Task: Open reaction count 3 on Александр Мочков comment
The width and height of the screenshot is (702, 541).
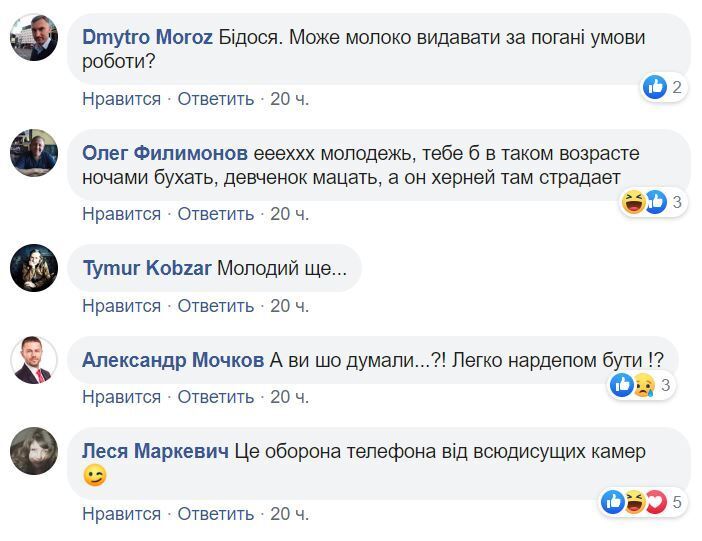Action: point(665,385)
